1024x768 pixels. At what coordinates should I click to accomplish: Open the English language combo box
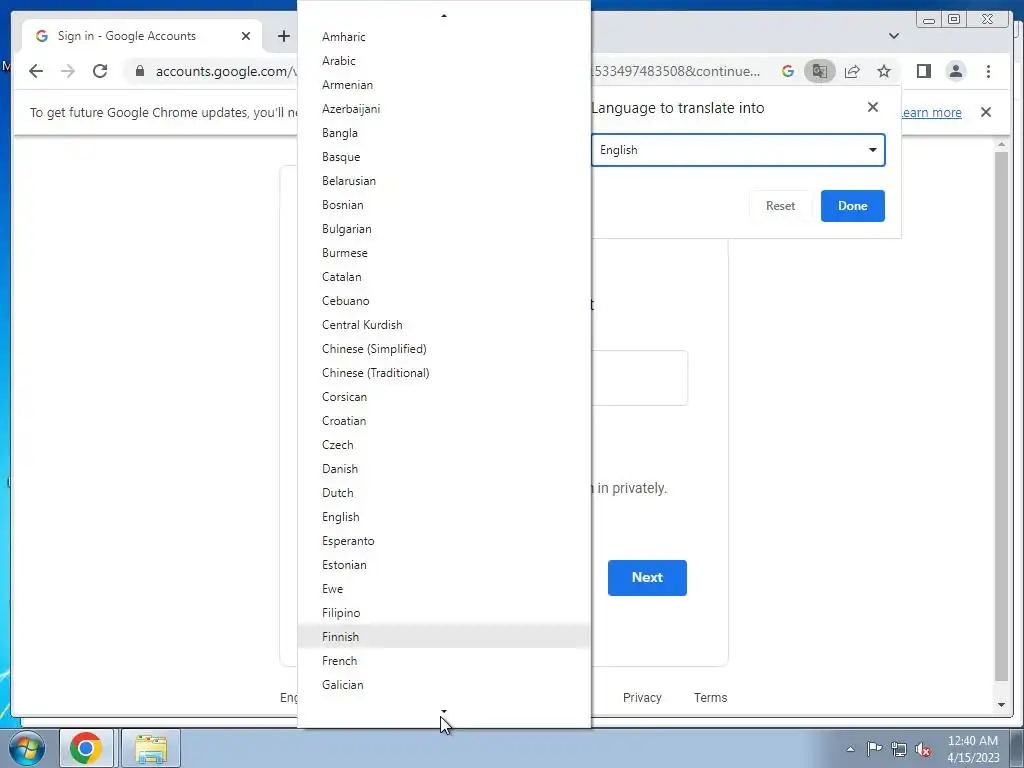[x=738, y=150]
